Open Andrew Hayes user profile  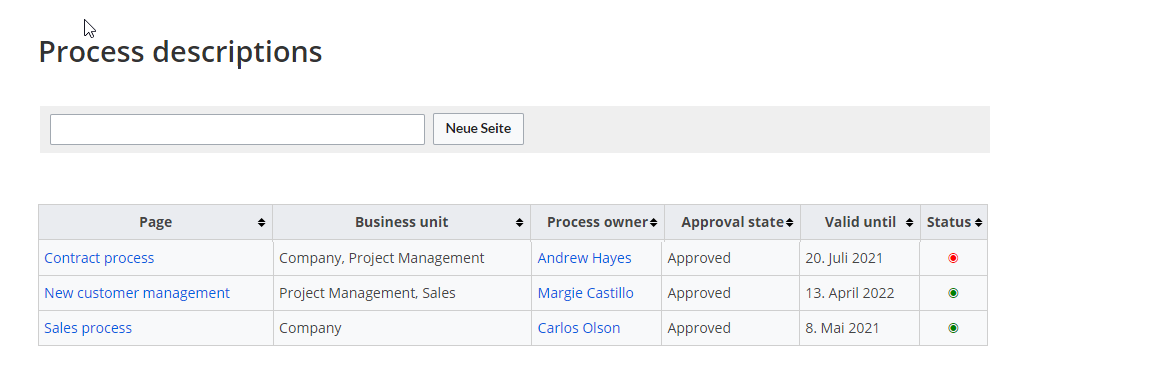pyautogui.click(x=584, y=258)
